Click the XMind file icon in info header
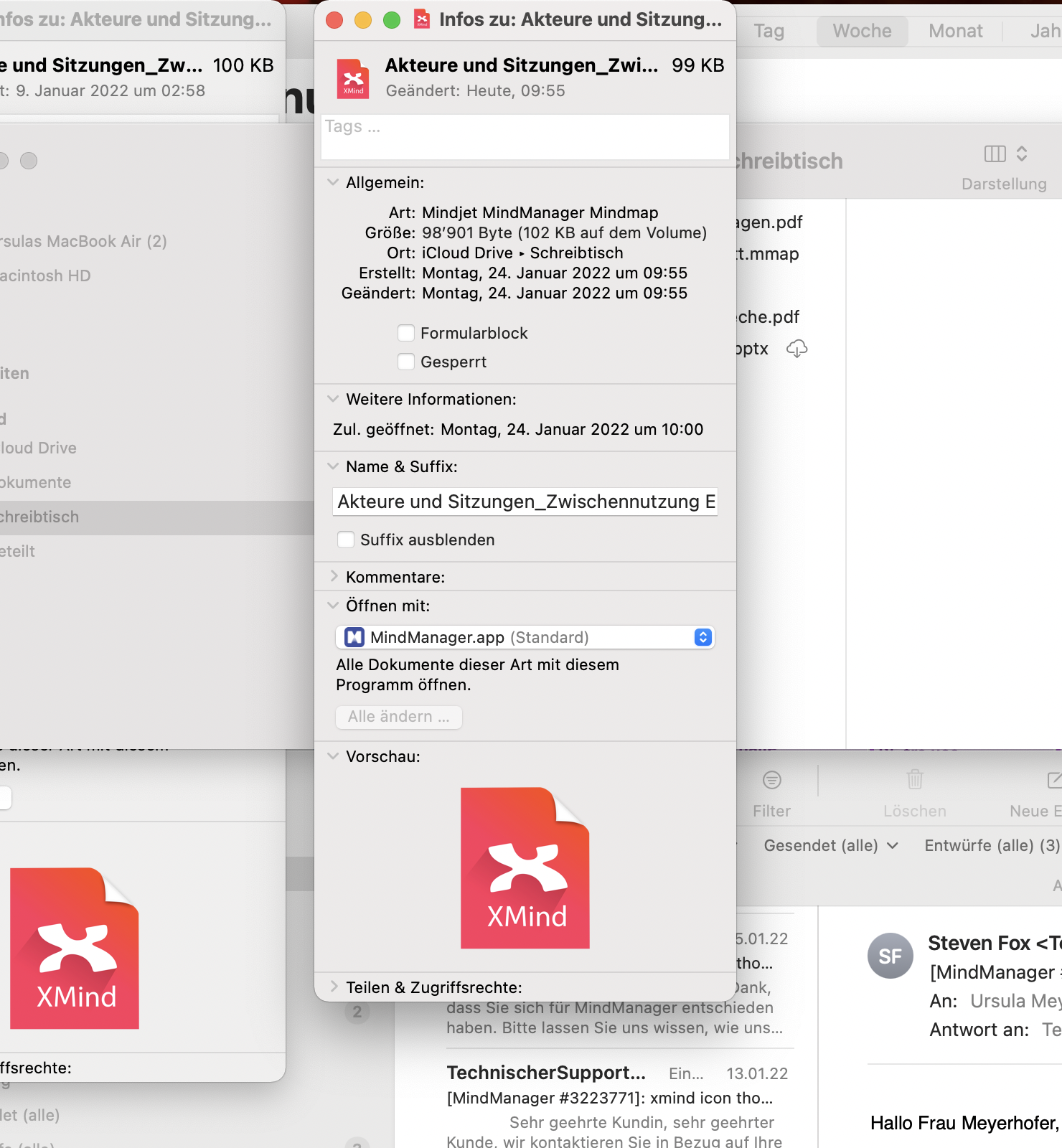Viewport: 1062px width, 1148px height. 352,78
